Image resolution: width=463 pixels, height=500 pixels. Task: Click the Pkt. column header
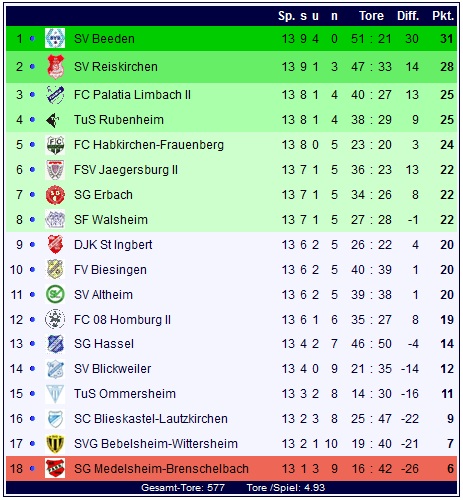443,16
